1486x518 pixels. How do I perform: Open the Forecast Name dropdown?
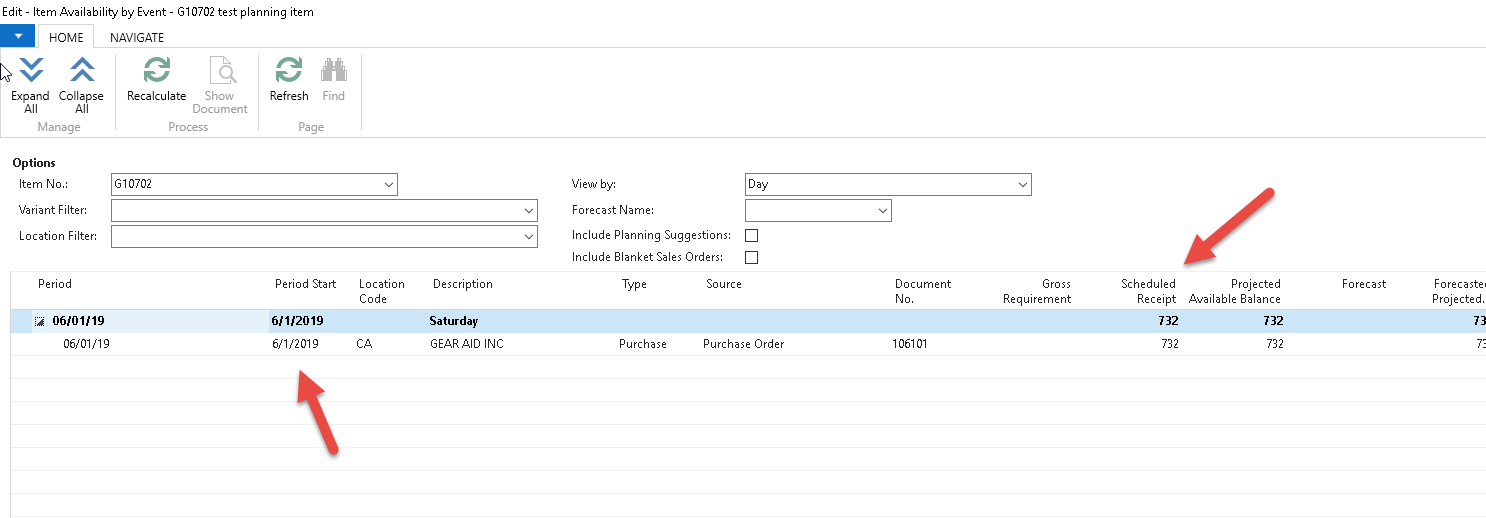pos(882,211)
